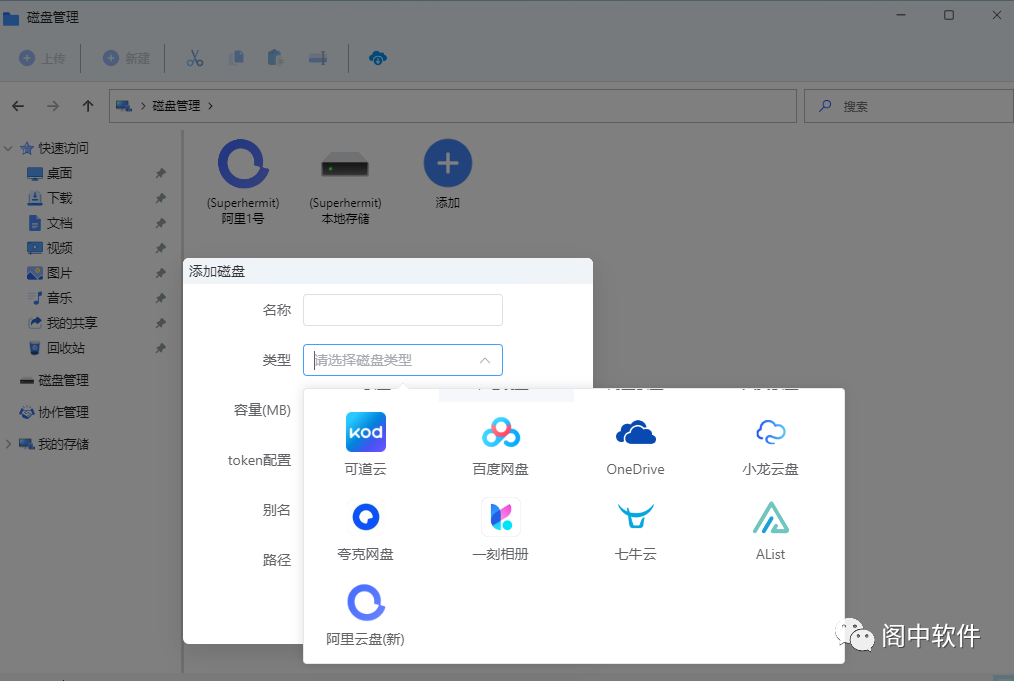
Task: Choose 百度网盘 as disk type
Action: [x=501, y=444]
